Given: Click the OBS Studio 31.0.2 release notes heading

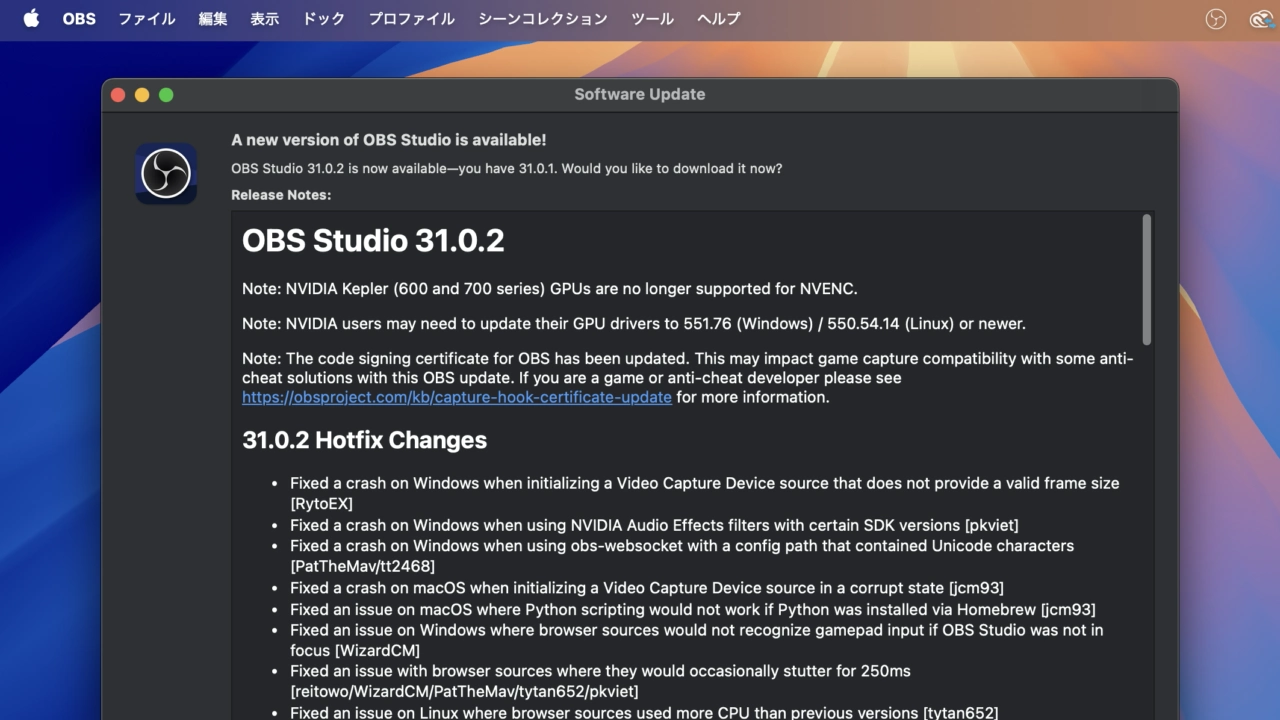Looking at the screenshot, I should click(373, 241).
